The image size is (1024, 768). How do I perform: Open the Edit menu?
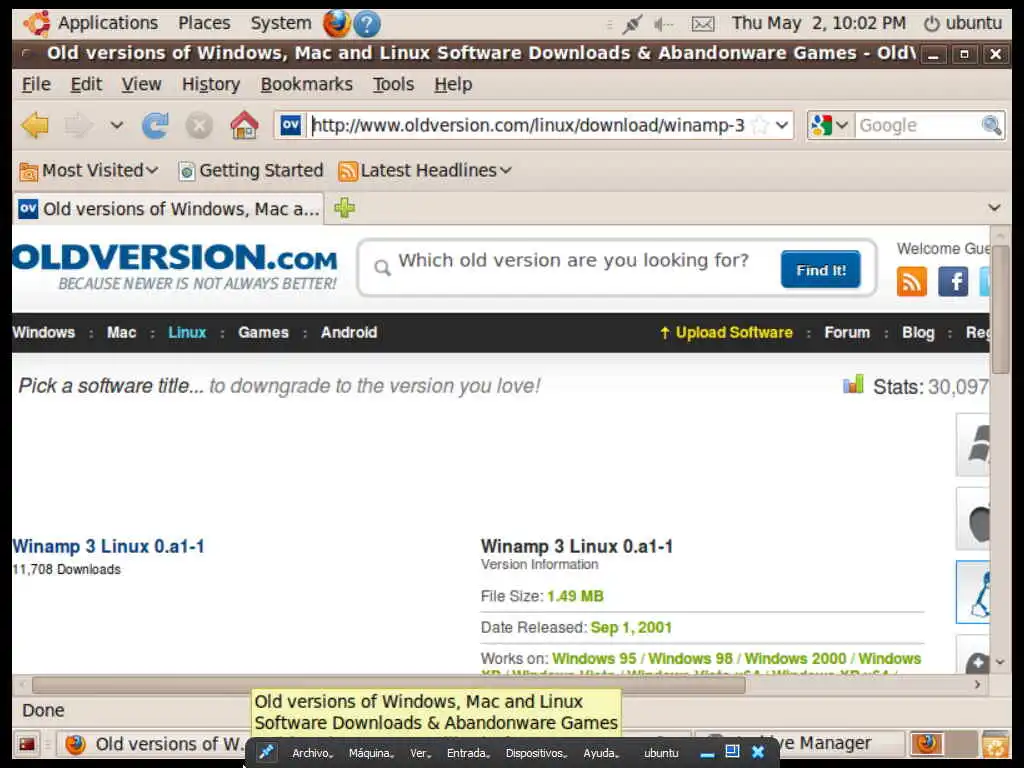[x=86, y=84]
